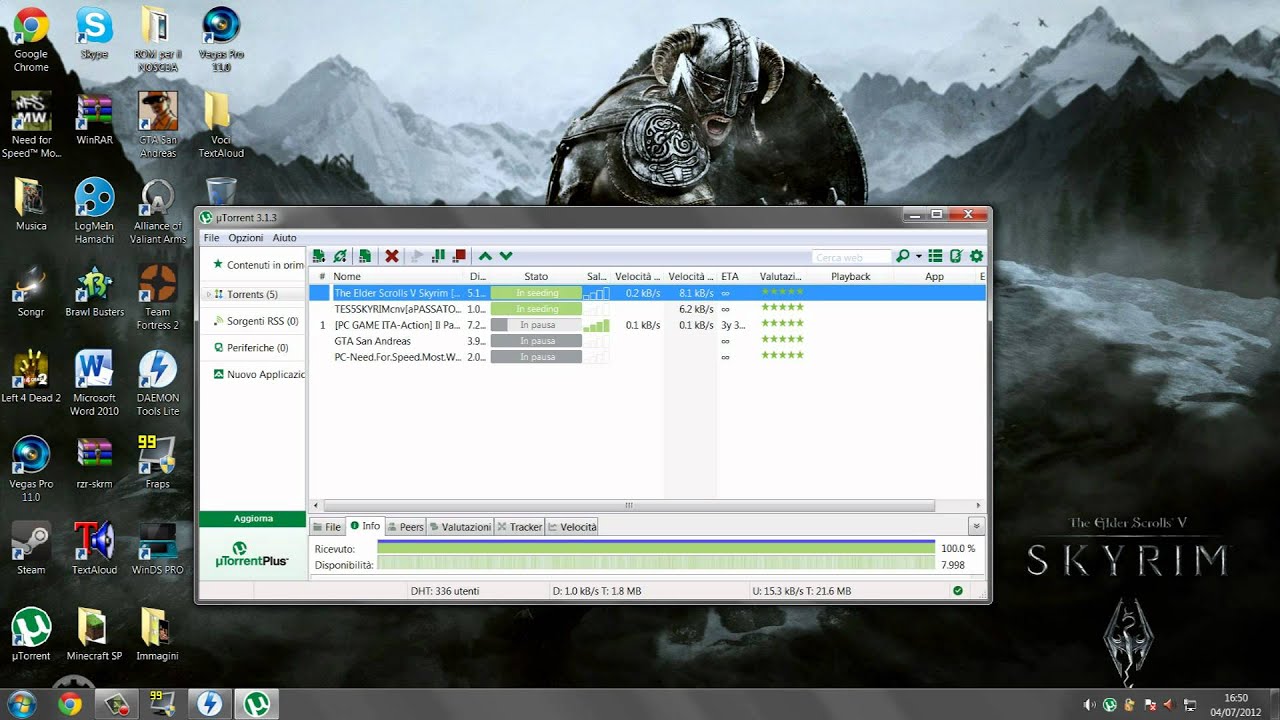This screenshot has width=1280, height=720.
Task: Open Preferences with the gear icon
Action: [977, 257]
